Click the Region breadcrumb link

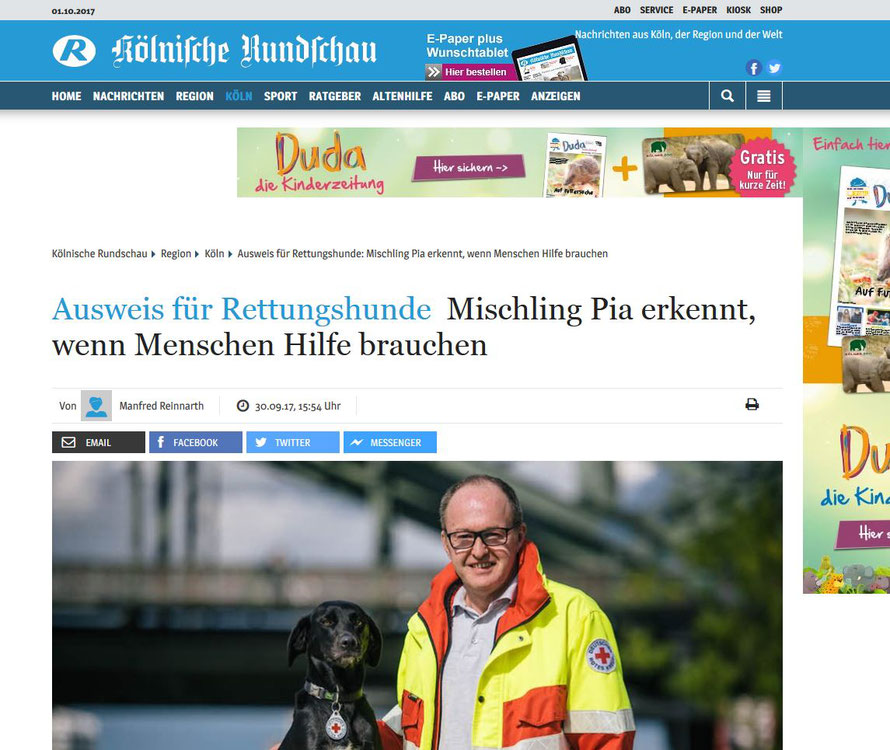click(x=176, y=254)
